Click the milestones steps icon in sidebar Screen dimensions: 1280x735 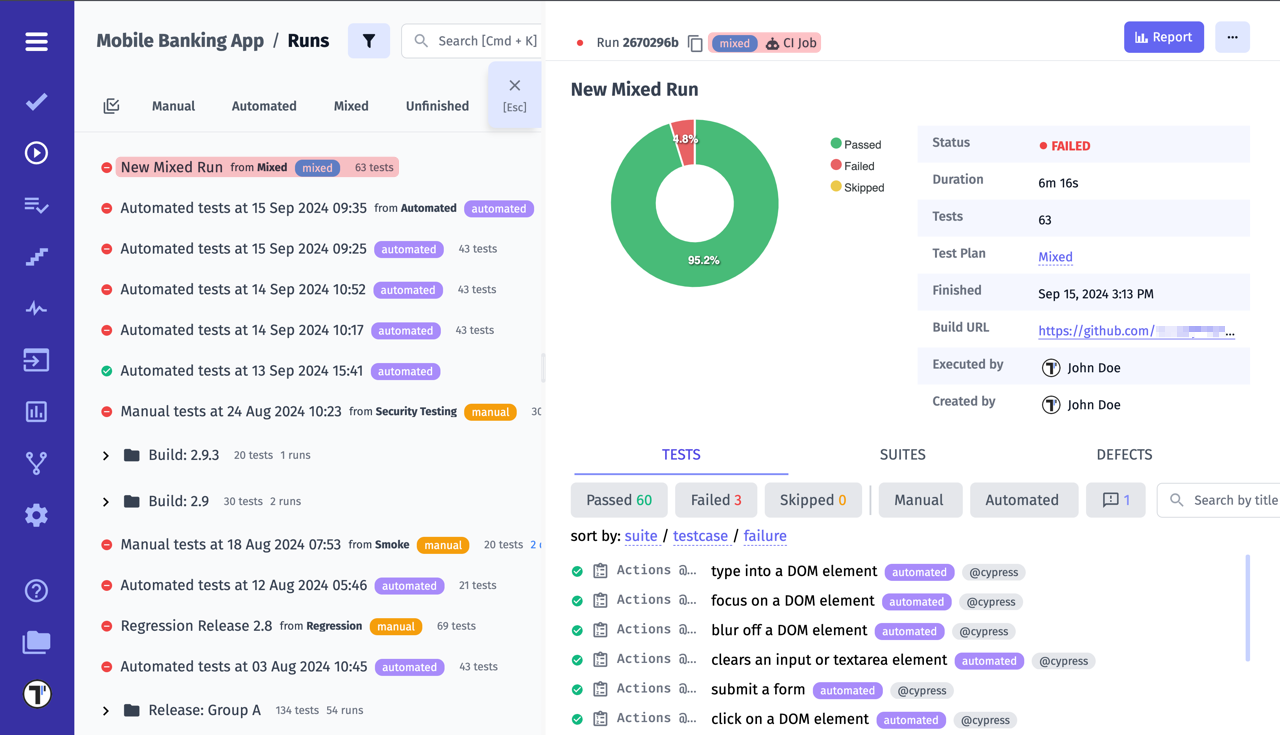(36, 257)
